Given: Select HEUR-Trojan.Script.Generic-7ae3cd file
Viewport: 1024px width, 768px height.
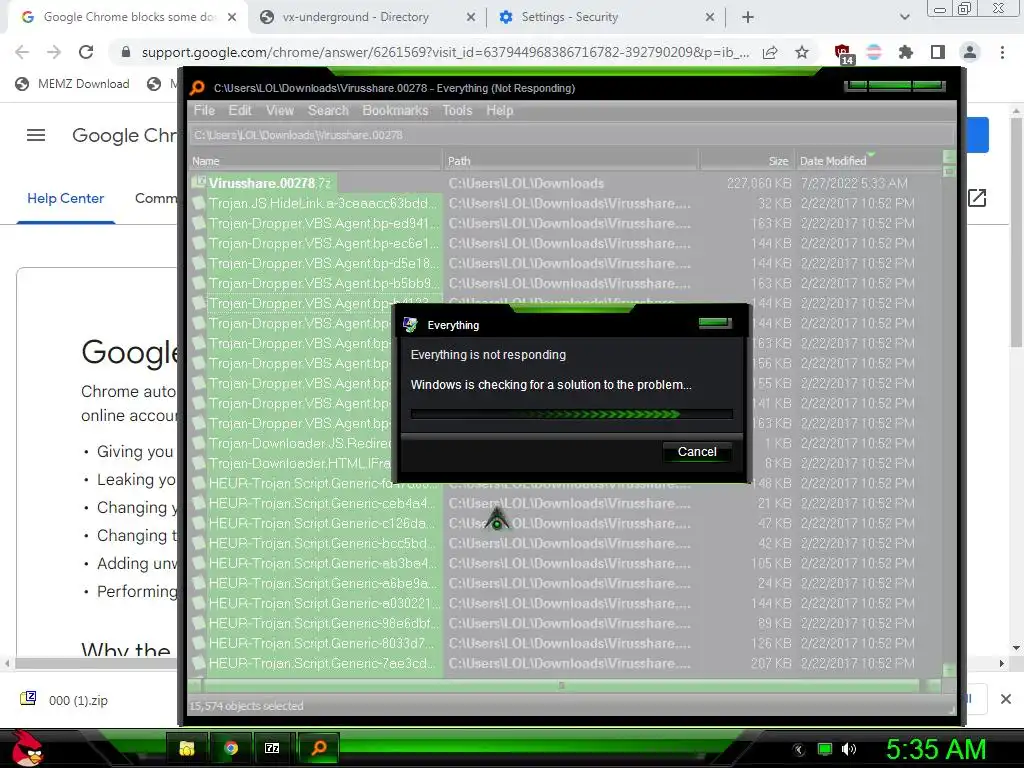Looking at the screenshot, I should click(x=316, y=664).
